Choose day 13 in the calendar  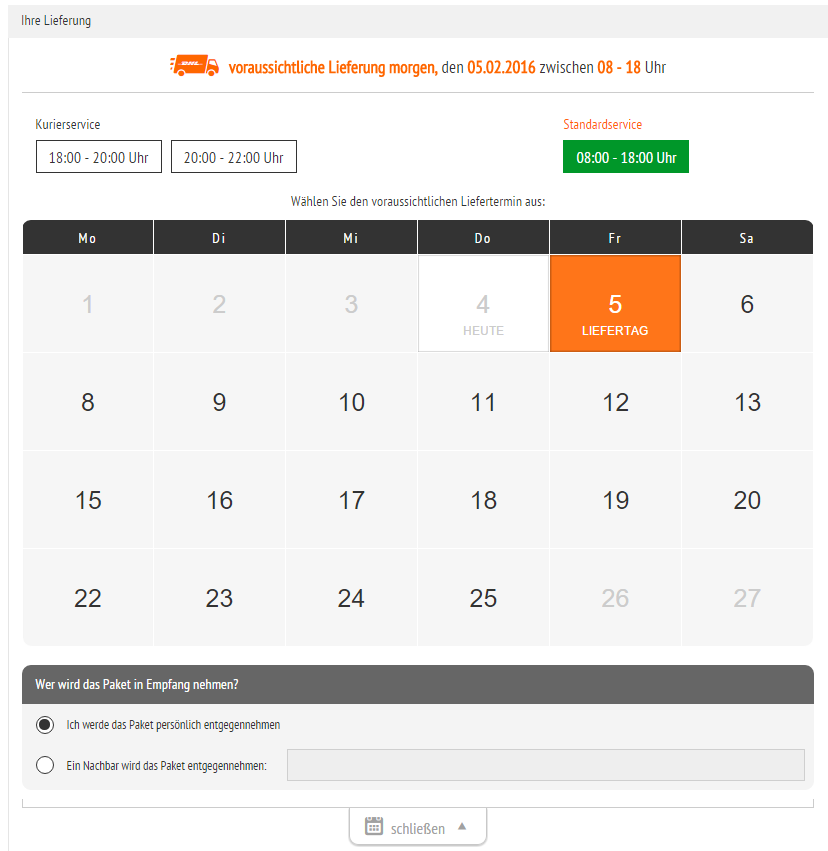coord(747,402)
